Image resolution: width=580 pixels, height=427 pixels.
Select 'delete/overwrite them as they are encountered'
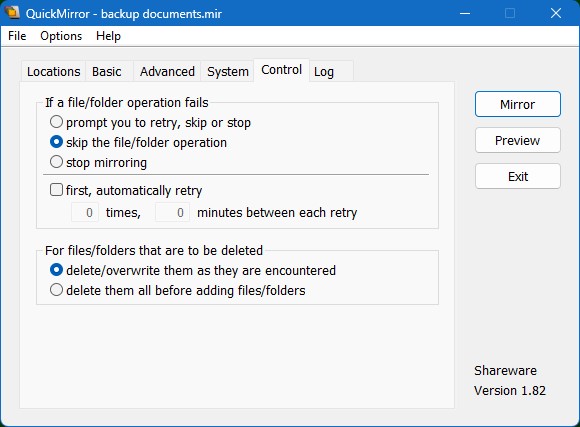coord(193,270)
